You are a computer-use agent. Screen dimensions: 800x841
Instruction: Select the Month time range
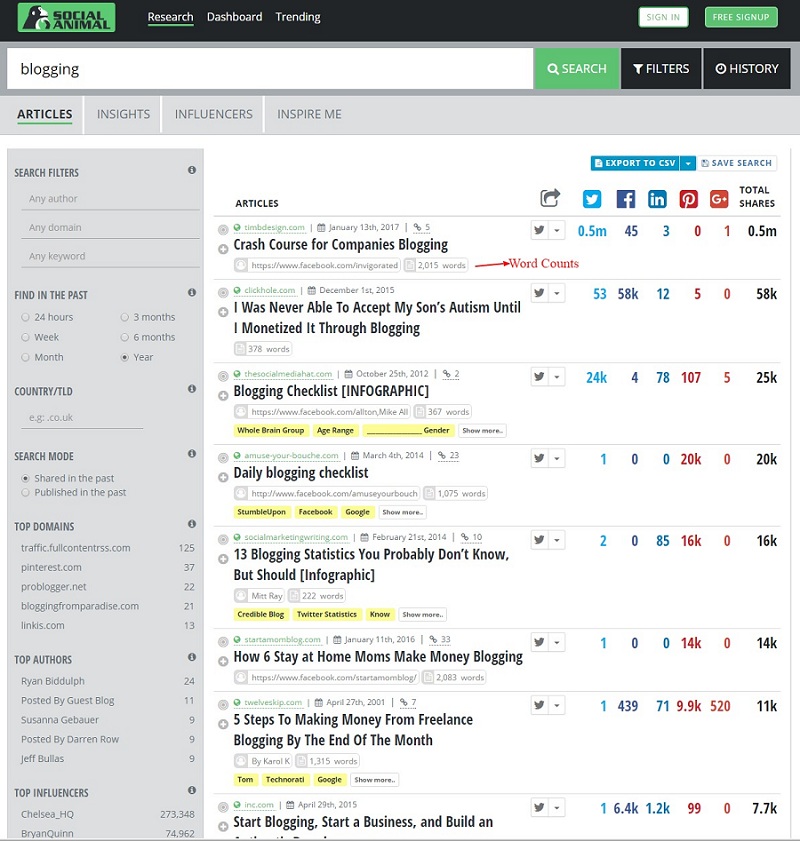(25, 357)
